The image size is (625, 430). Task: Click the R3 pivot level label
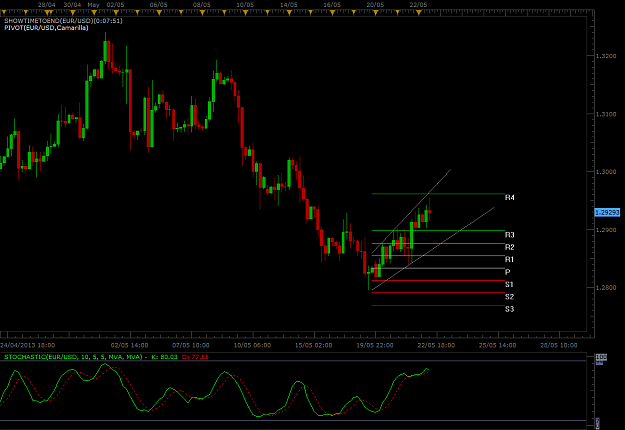pos(509,235)
